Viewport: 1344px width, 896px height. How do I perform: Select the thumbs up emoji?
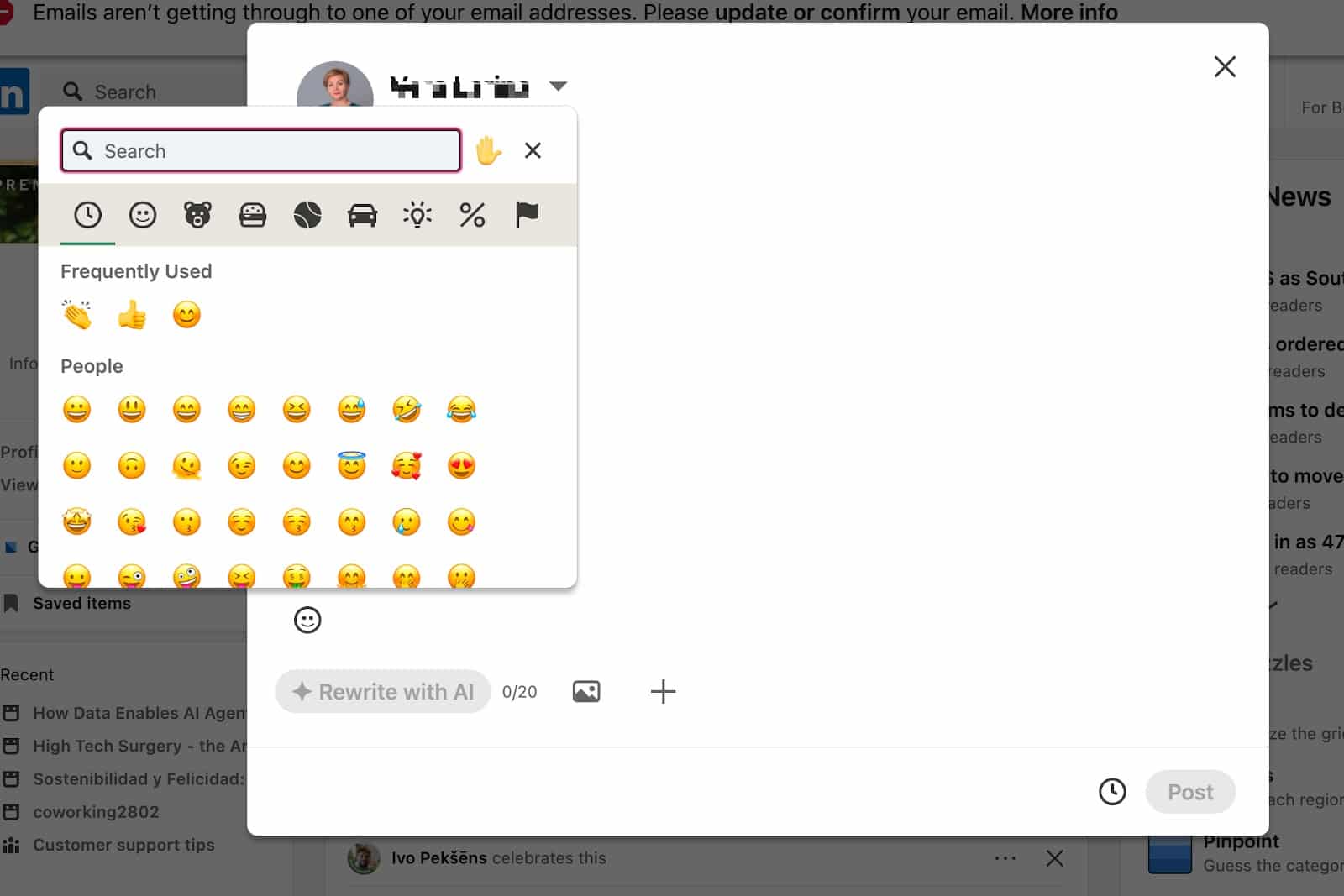(x=132, y=316)
